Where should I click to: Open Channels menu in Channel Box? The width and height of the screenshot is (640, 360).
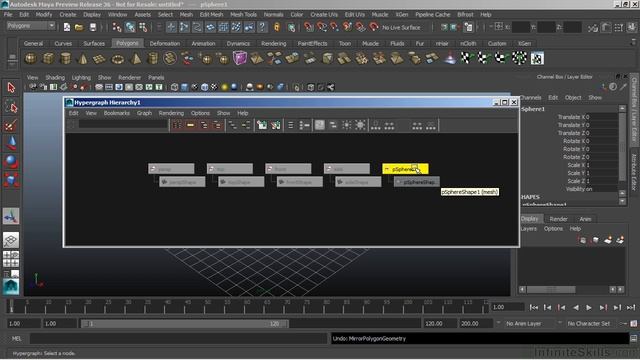click(x=531, y=98)
